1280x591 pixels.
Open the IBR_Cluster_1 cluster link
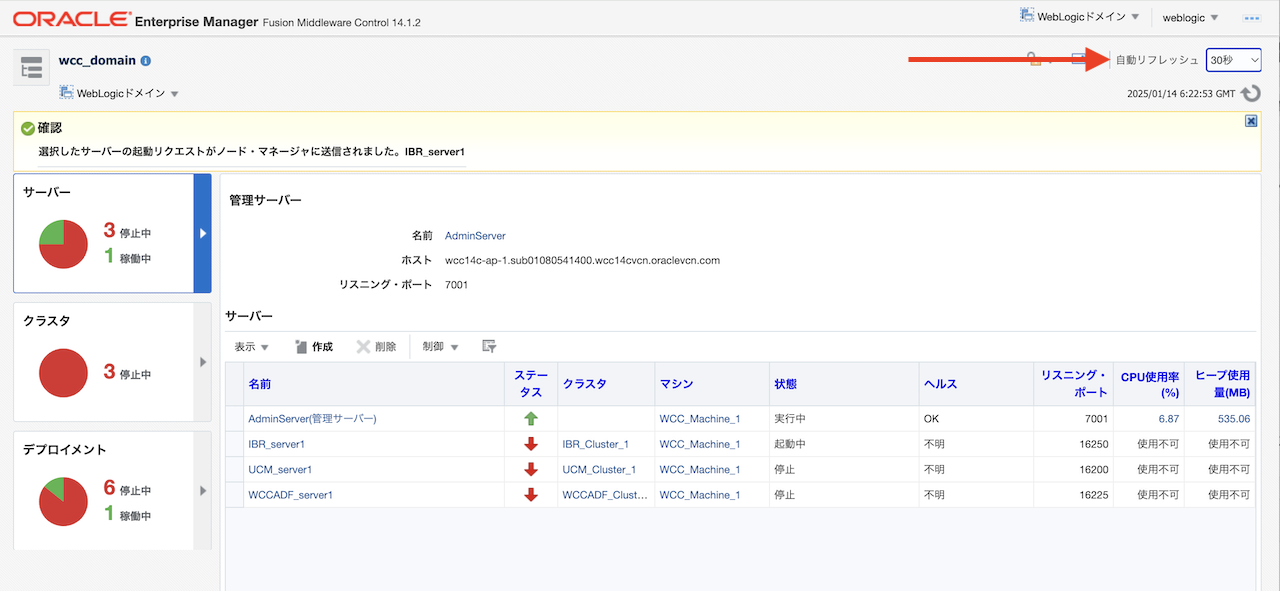pyautogui.click(x=595, y=444)
